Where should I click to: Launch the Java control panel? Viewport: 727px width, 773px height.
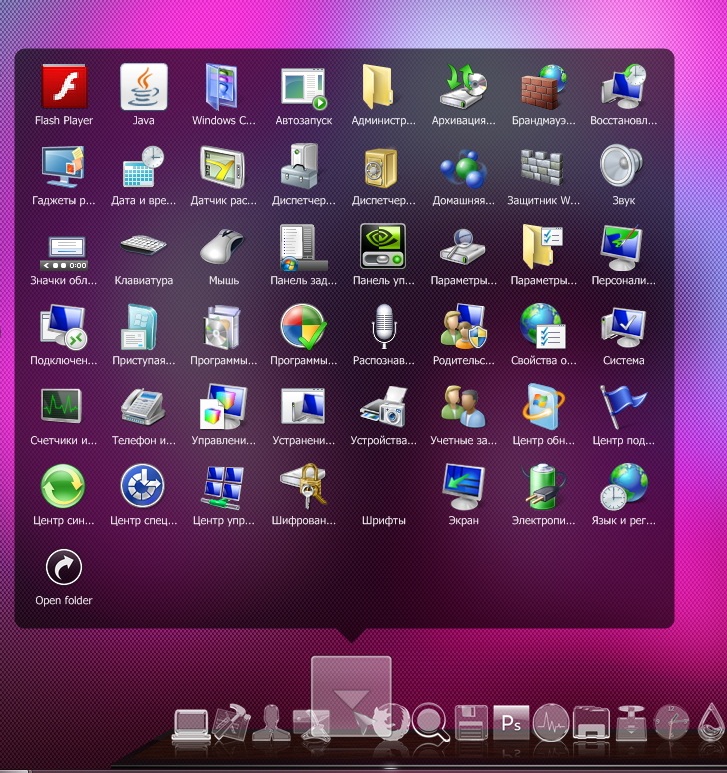pos(143,88)
